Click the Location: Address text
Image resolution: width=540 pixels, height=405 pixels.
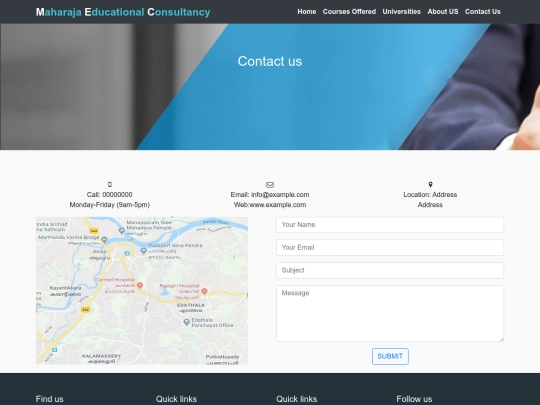click(x=430, y=195)
